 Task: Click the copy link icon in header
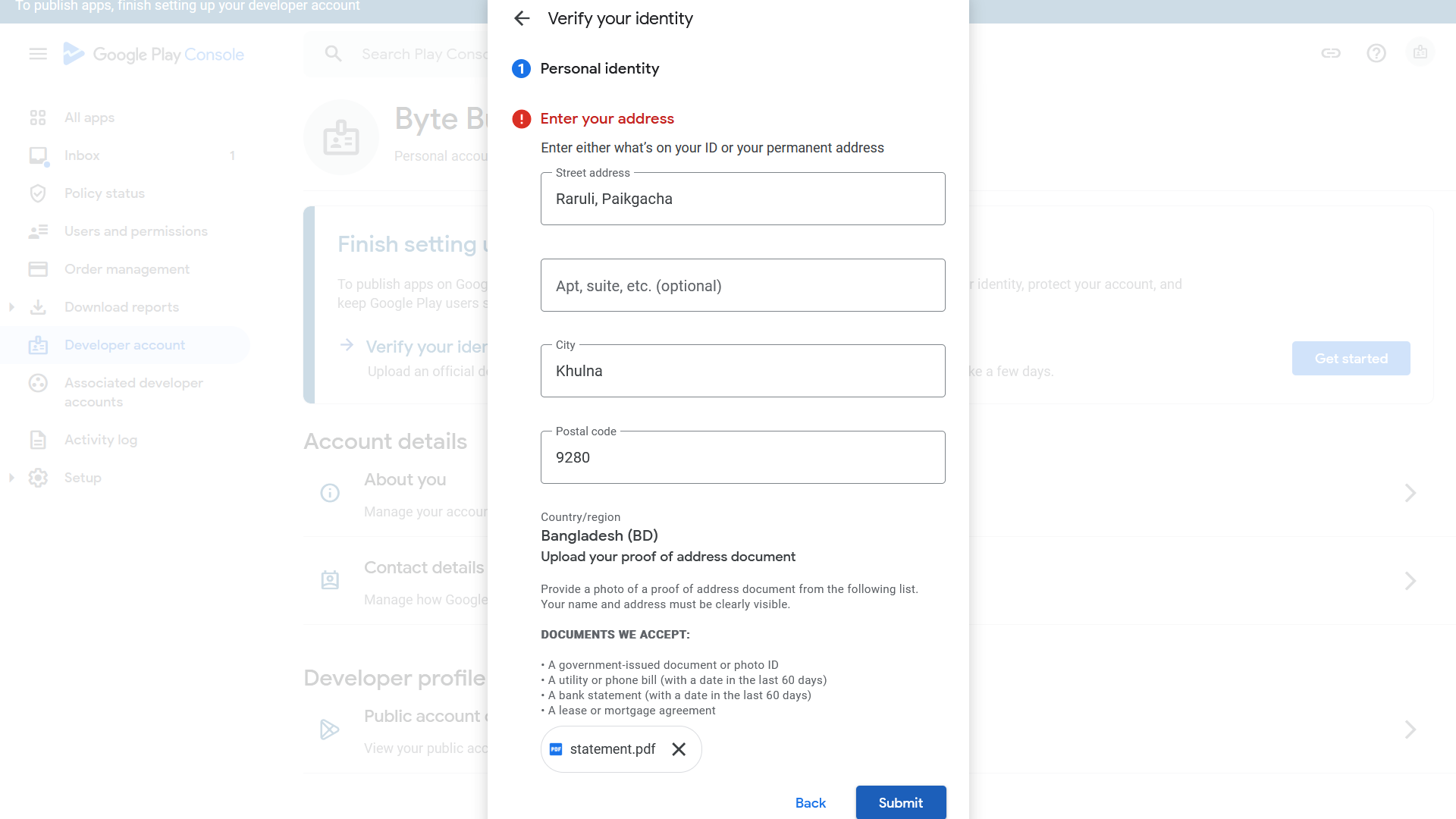(1331, 53)
